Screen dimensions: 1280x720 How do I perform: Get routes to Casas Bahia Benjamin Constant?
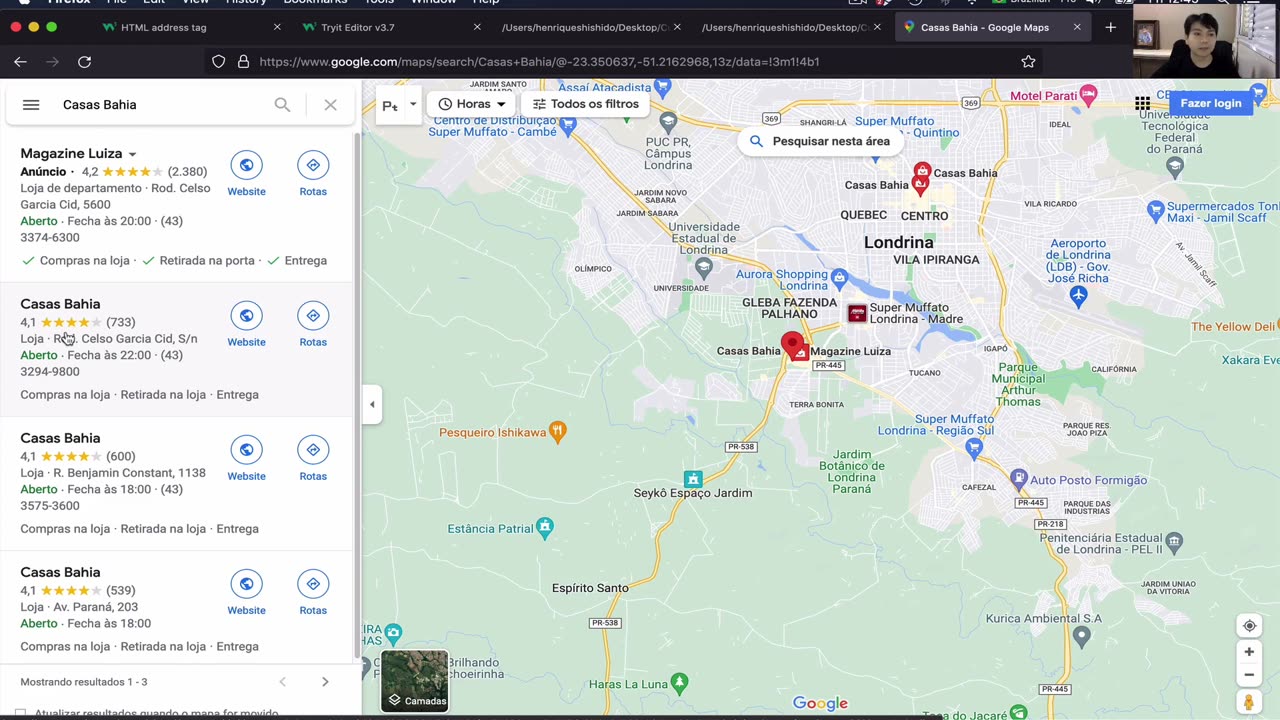[x=313, y=450]
